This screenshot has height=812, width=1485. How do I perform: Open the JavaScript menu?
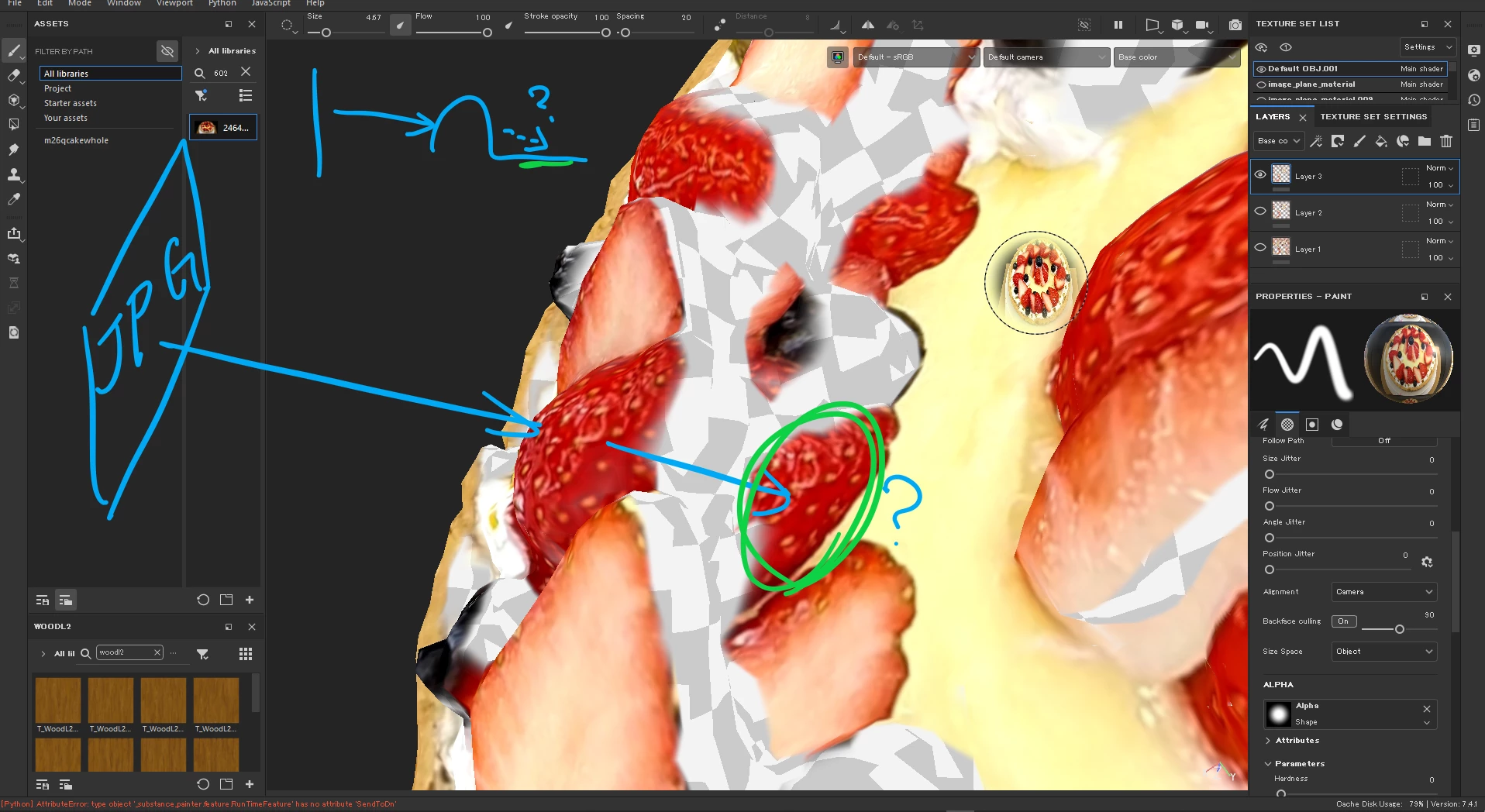[x=270, y=3]
